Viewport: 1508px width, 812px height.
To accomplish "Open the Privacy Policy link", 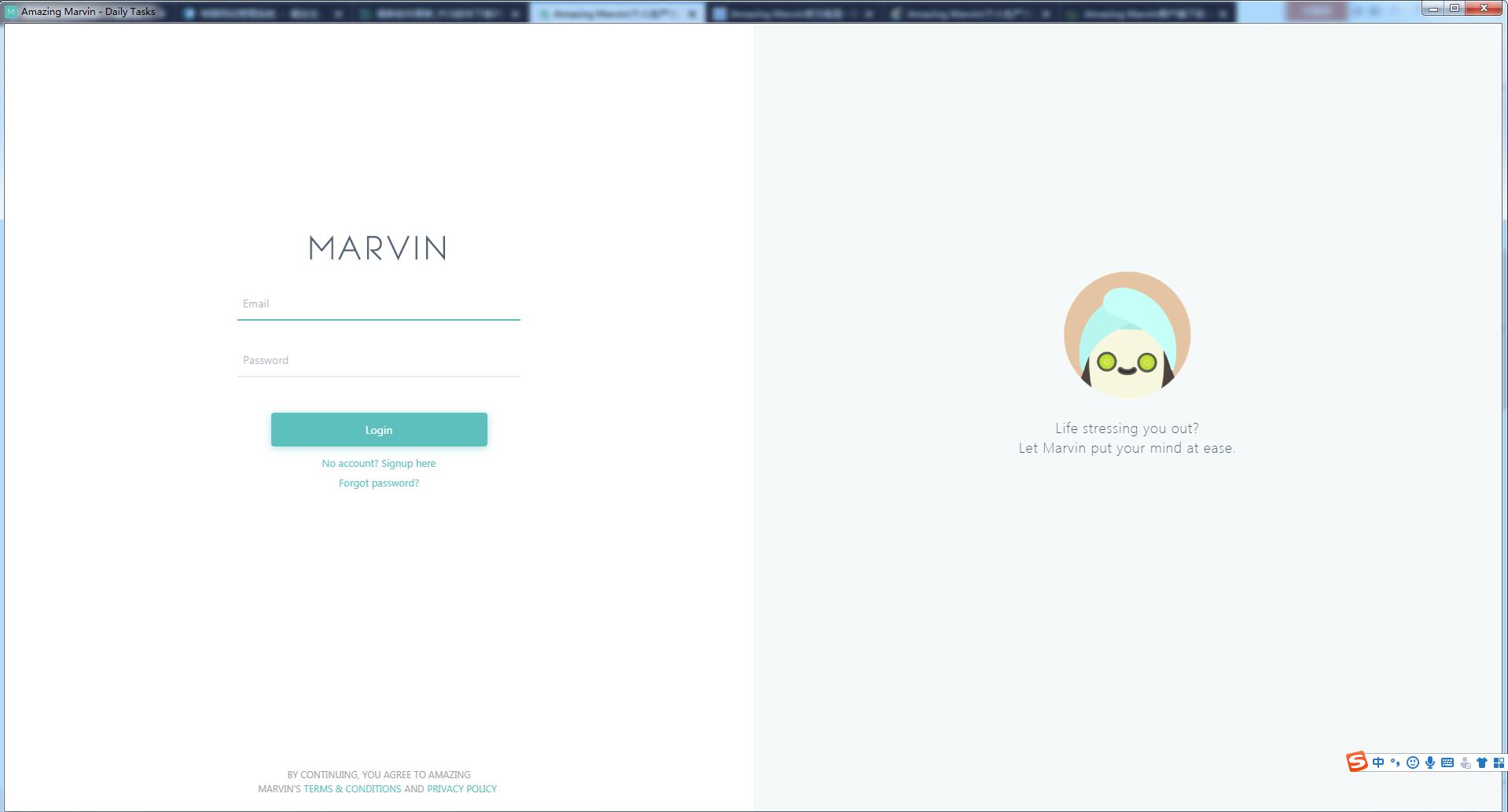I will point(462,789).
